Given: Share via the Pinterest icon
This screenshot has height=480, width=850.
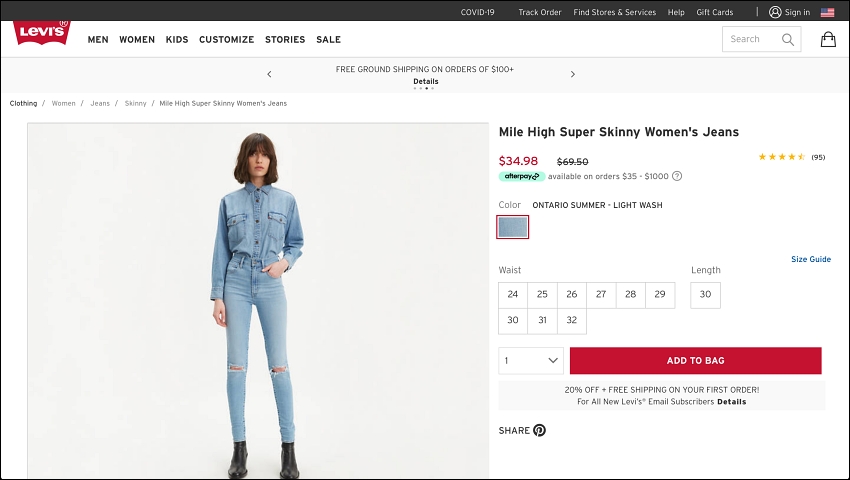Looking at the screenshot, I should tap(539, 430).
